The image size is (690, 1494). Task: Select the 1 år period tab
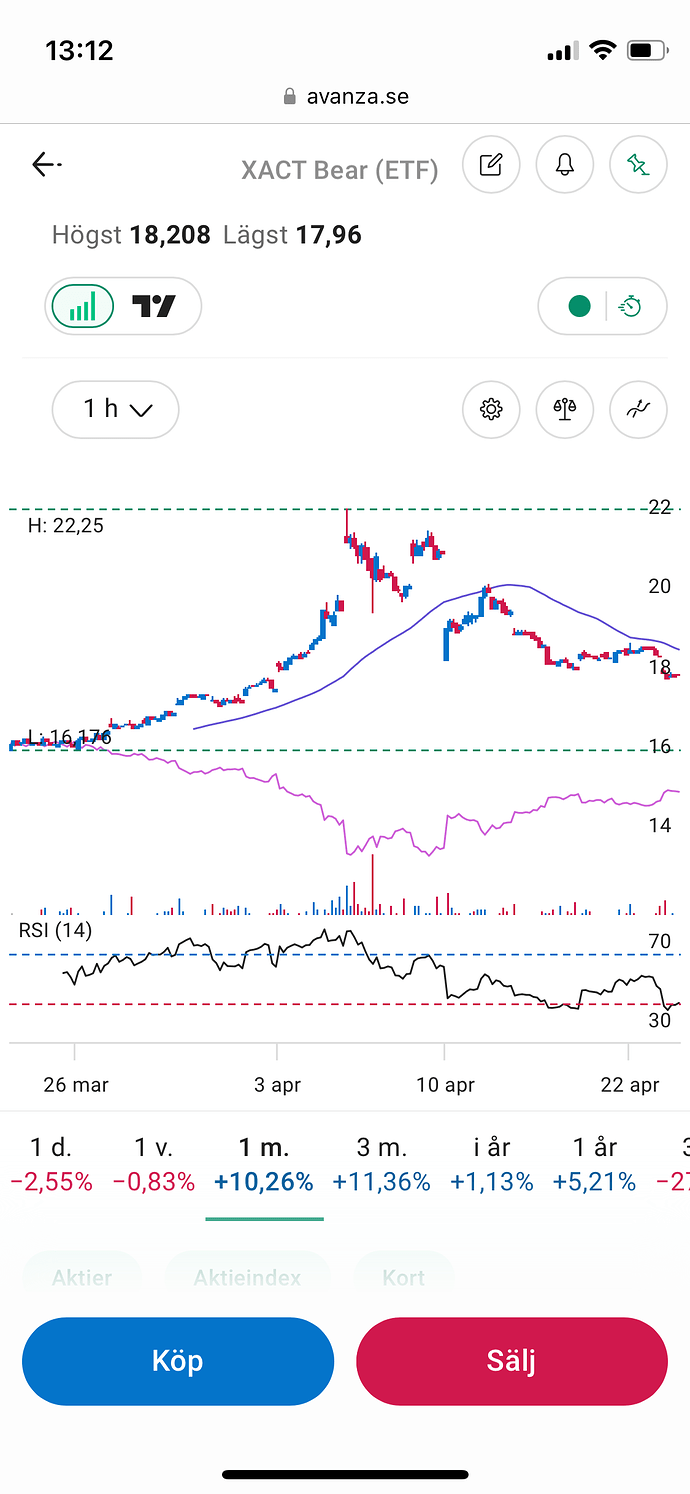tap(594, 1164)
